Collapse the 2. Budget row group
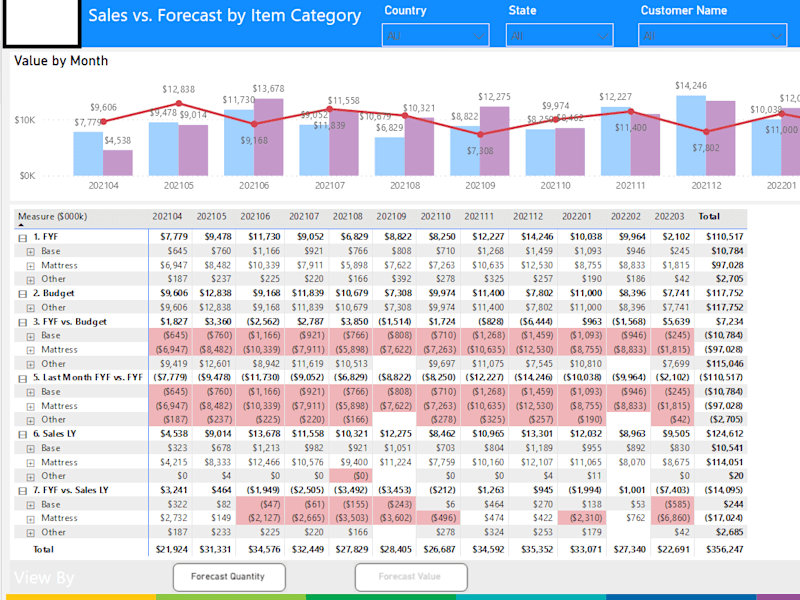This screenshot has width=800, height=600. coord(22,294)
